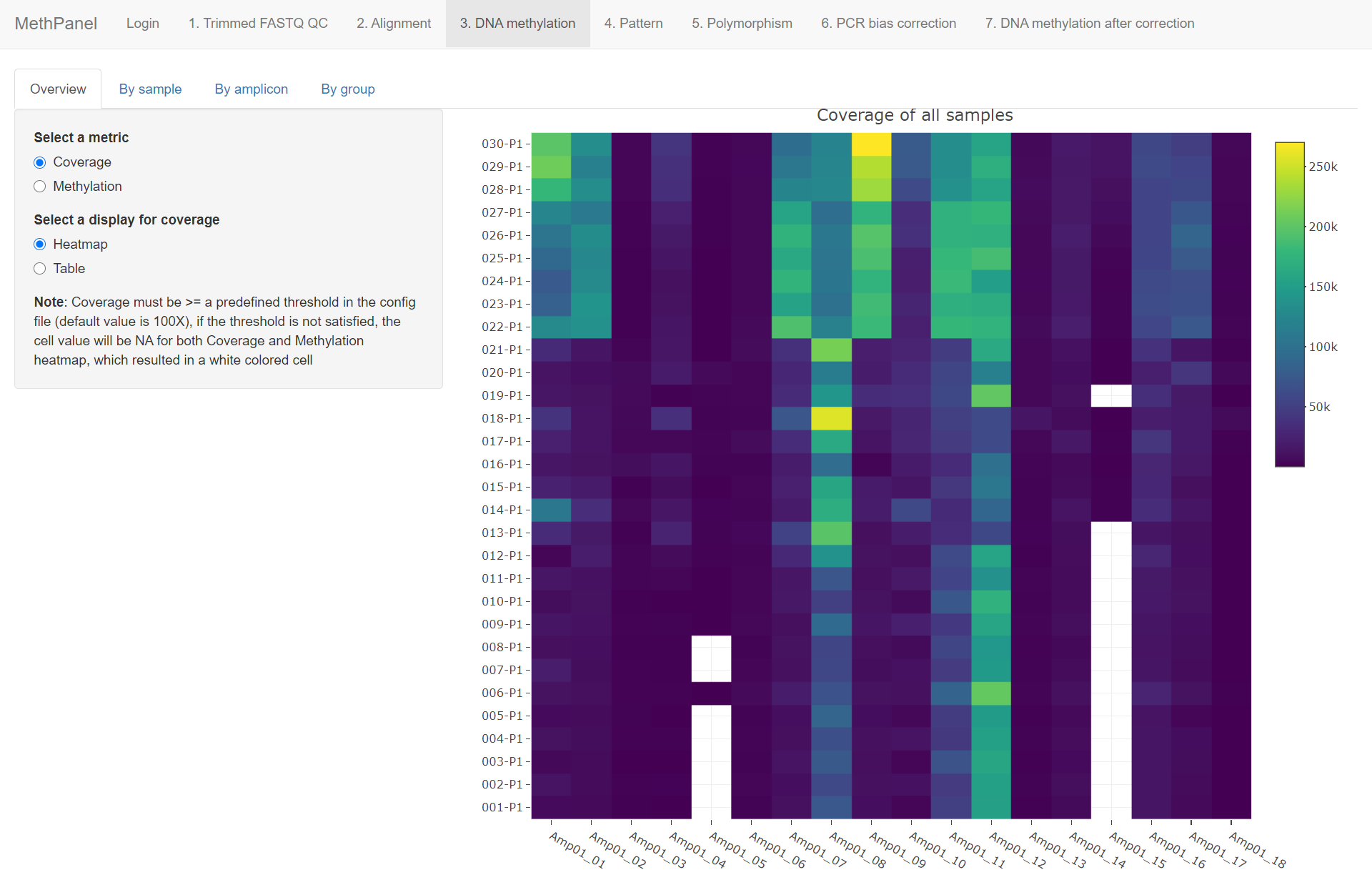
Task: Click the MethPanel brand link
Action: [x=56, y=24]
